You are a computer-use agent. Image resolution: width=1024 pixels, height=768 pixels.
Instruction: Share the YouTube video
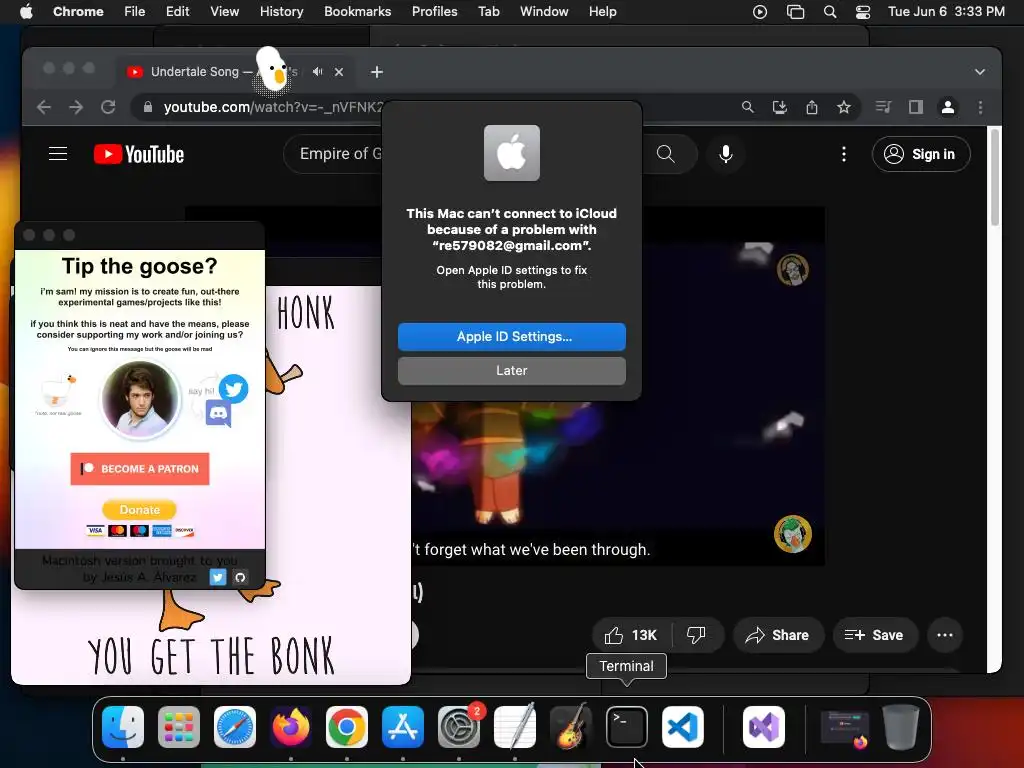(x=778, y=635)
